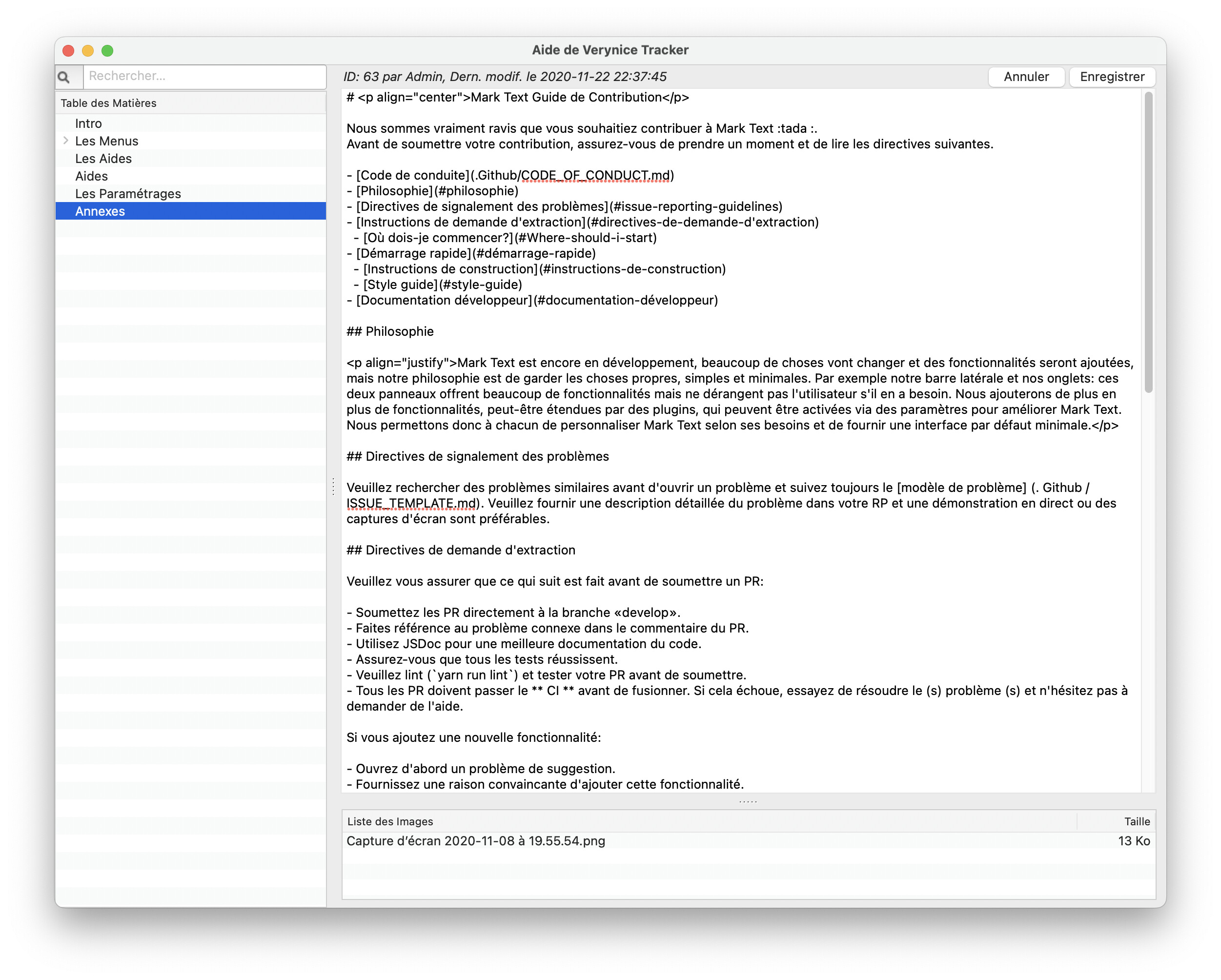Click the 13 Ko size cell

point(1134,840)
